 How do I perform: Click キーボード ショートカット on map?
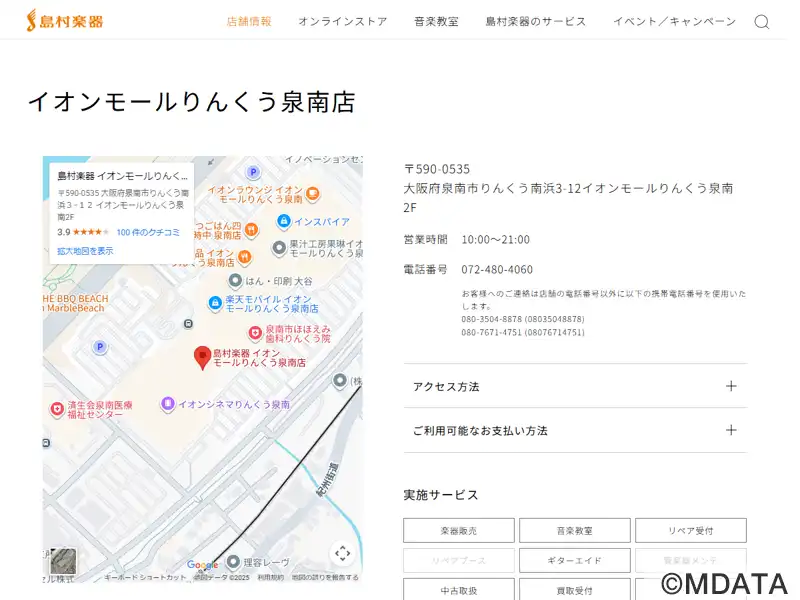145,578
